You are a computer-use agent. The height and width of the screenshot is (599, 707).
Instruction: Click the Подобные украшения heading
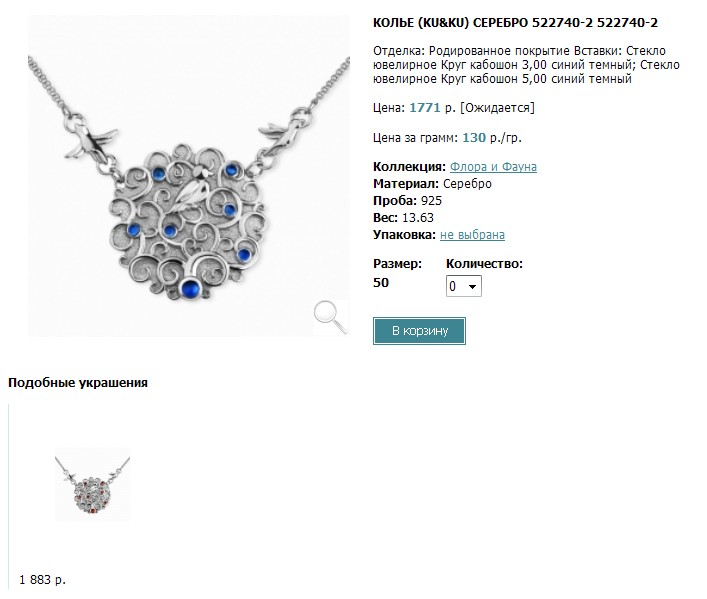(x=78, y=383)
